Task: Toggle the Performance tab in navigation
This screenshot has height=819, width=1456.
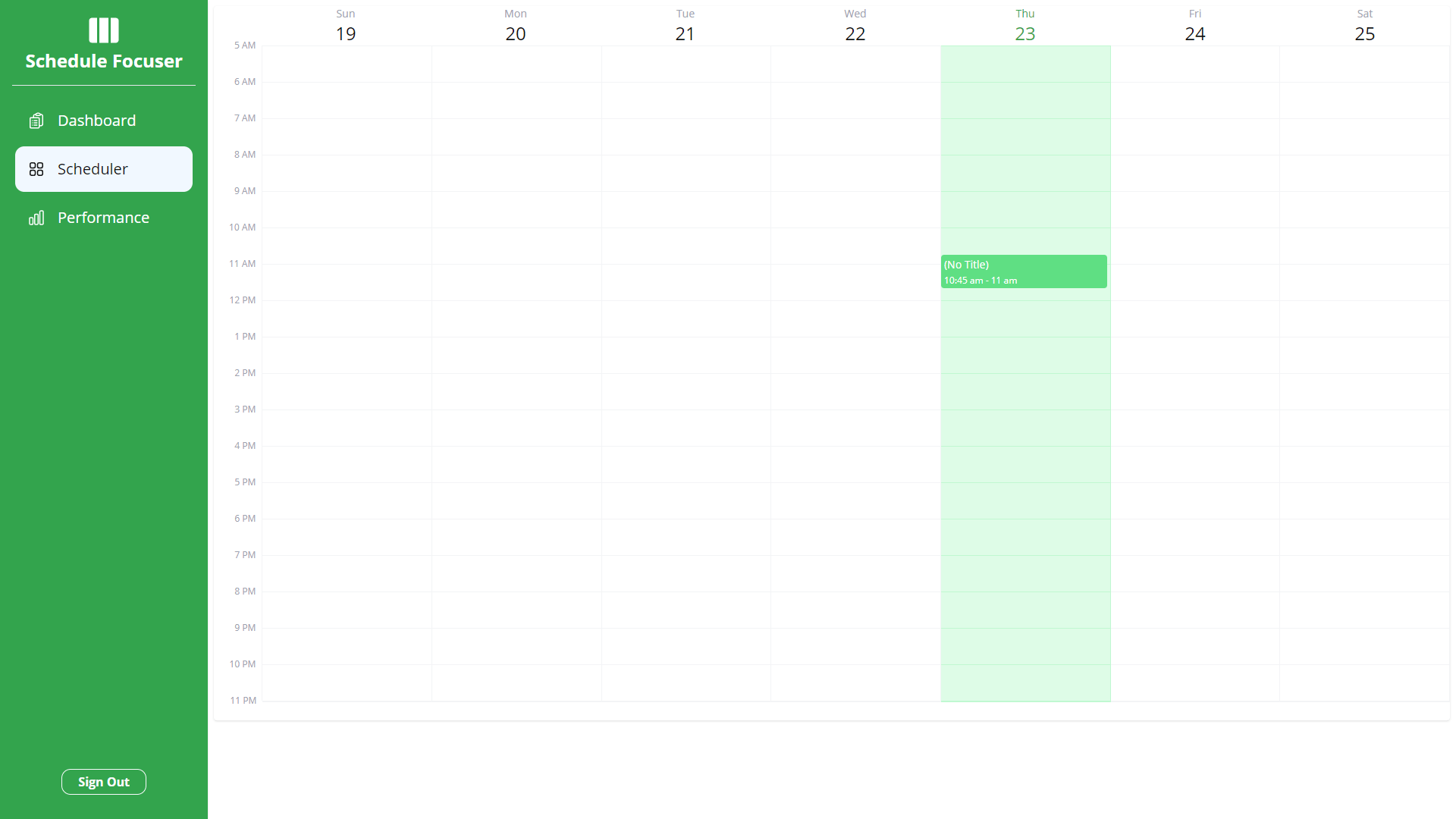Action: [x=103, y=217]
